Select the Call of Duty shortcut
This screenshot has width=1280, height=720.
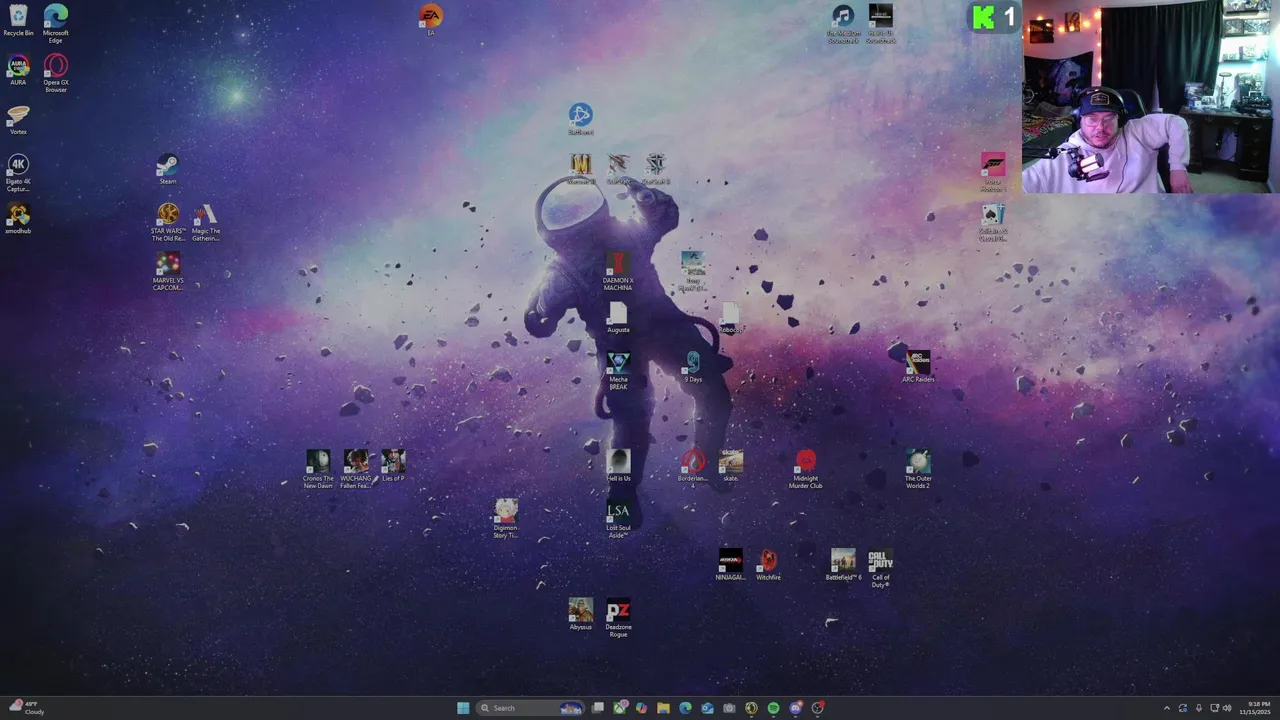[x=881, y=569]
